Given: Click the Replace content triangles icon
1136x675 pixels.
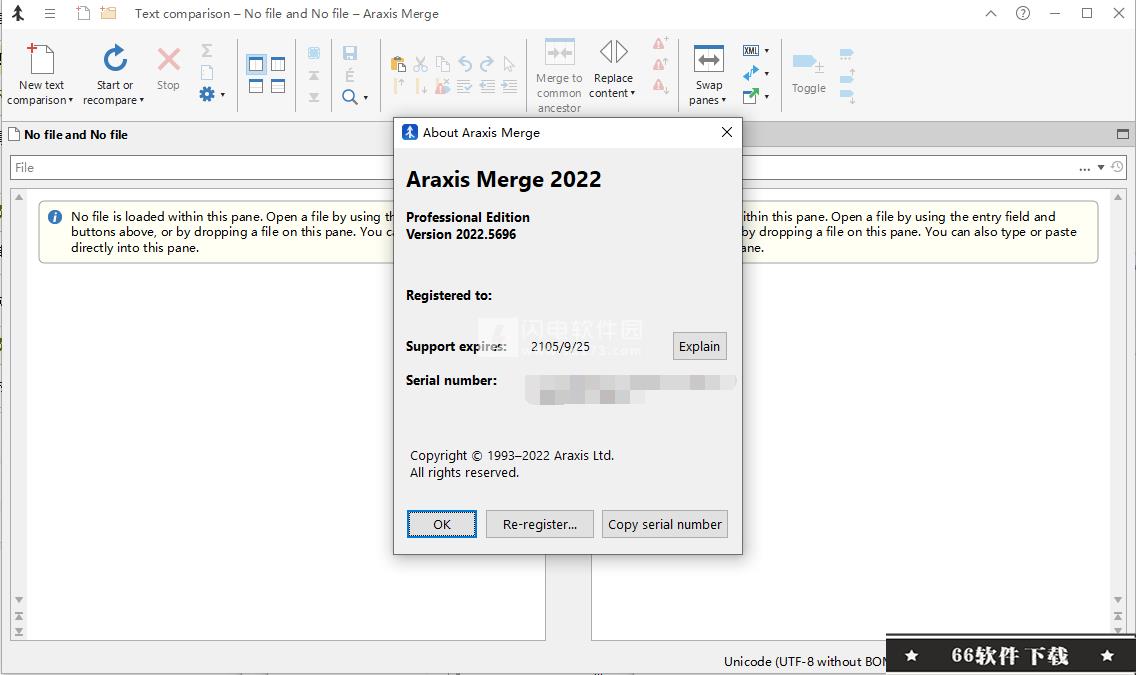Looking at the screenshot, I should click(613, 52).
